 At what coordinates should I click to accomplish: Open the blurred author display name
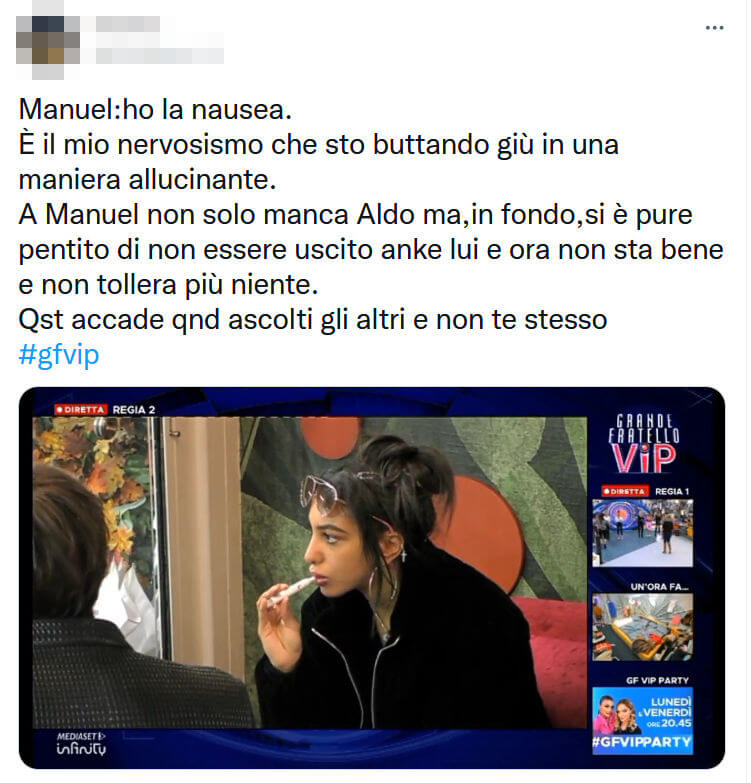[x=128, y=24]
